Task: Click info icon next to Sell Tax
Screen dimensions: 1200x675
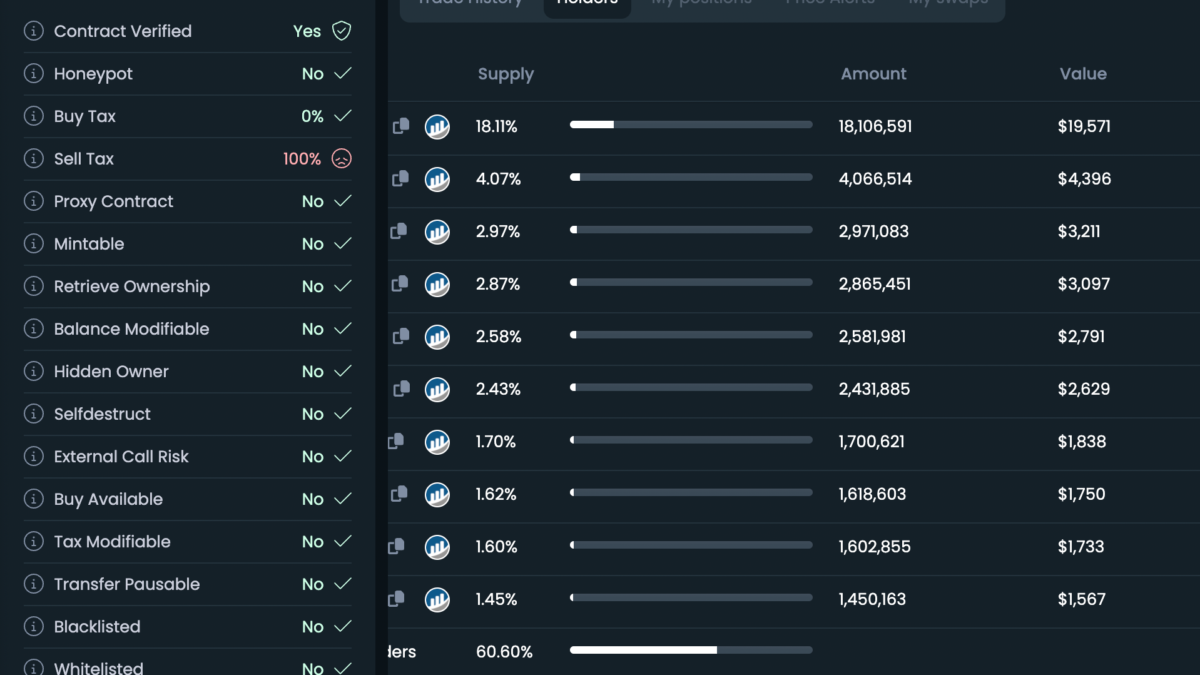Action: (x=34, y=159)
